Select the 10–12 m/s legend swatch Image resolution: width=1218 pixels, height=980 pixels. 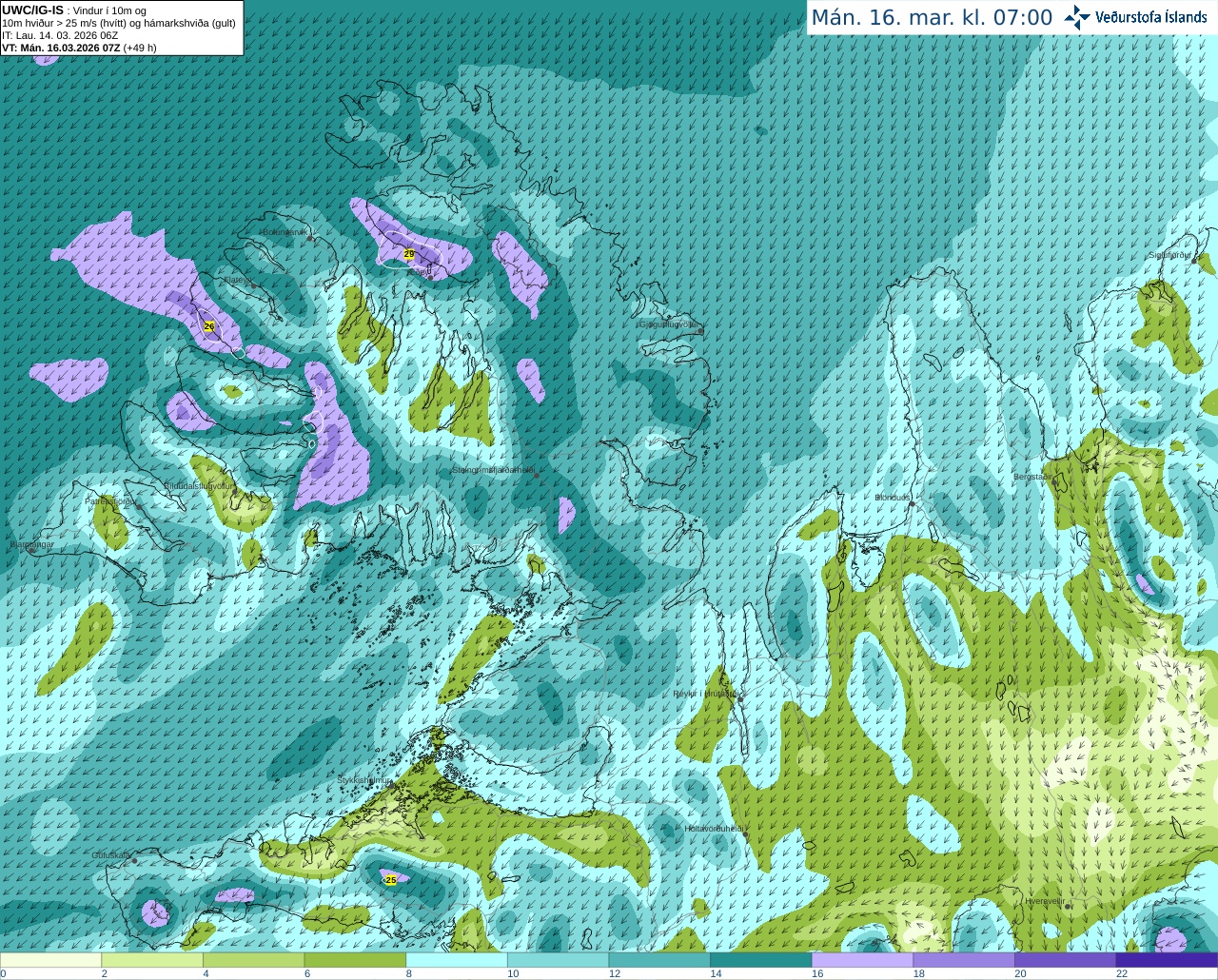click(x=558, y=960)
